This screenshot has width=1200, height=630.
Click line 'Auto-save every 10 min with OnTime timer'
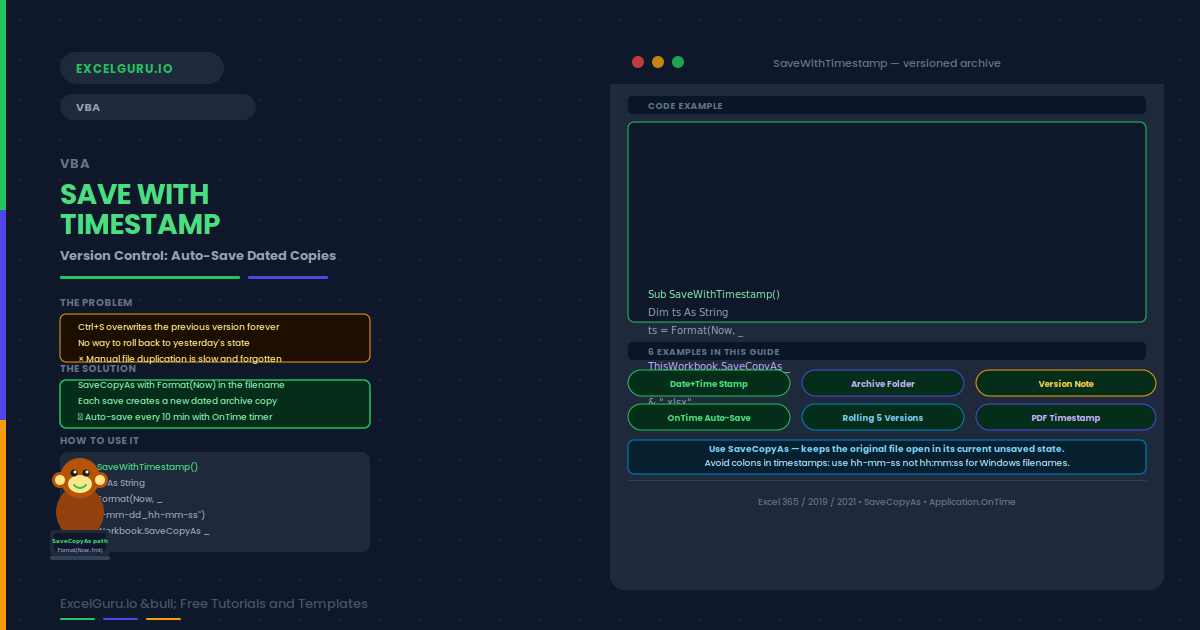click(175, 416)
